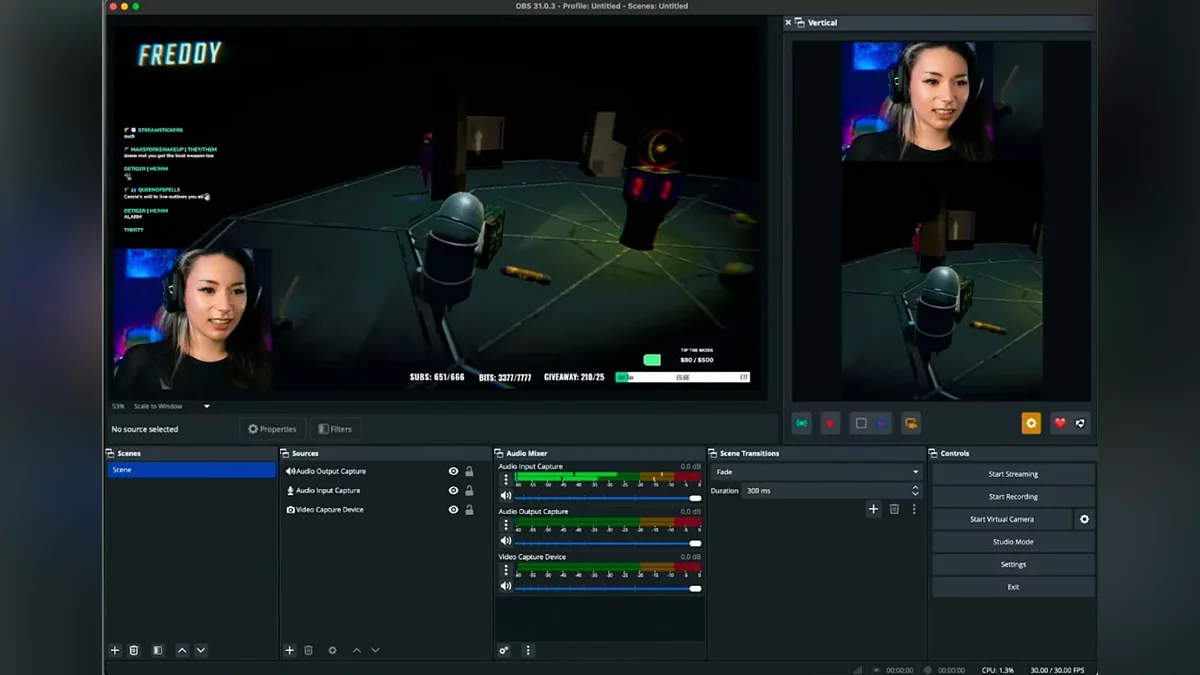Open Audio Output Capture three-dot mixer menu

506,525
